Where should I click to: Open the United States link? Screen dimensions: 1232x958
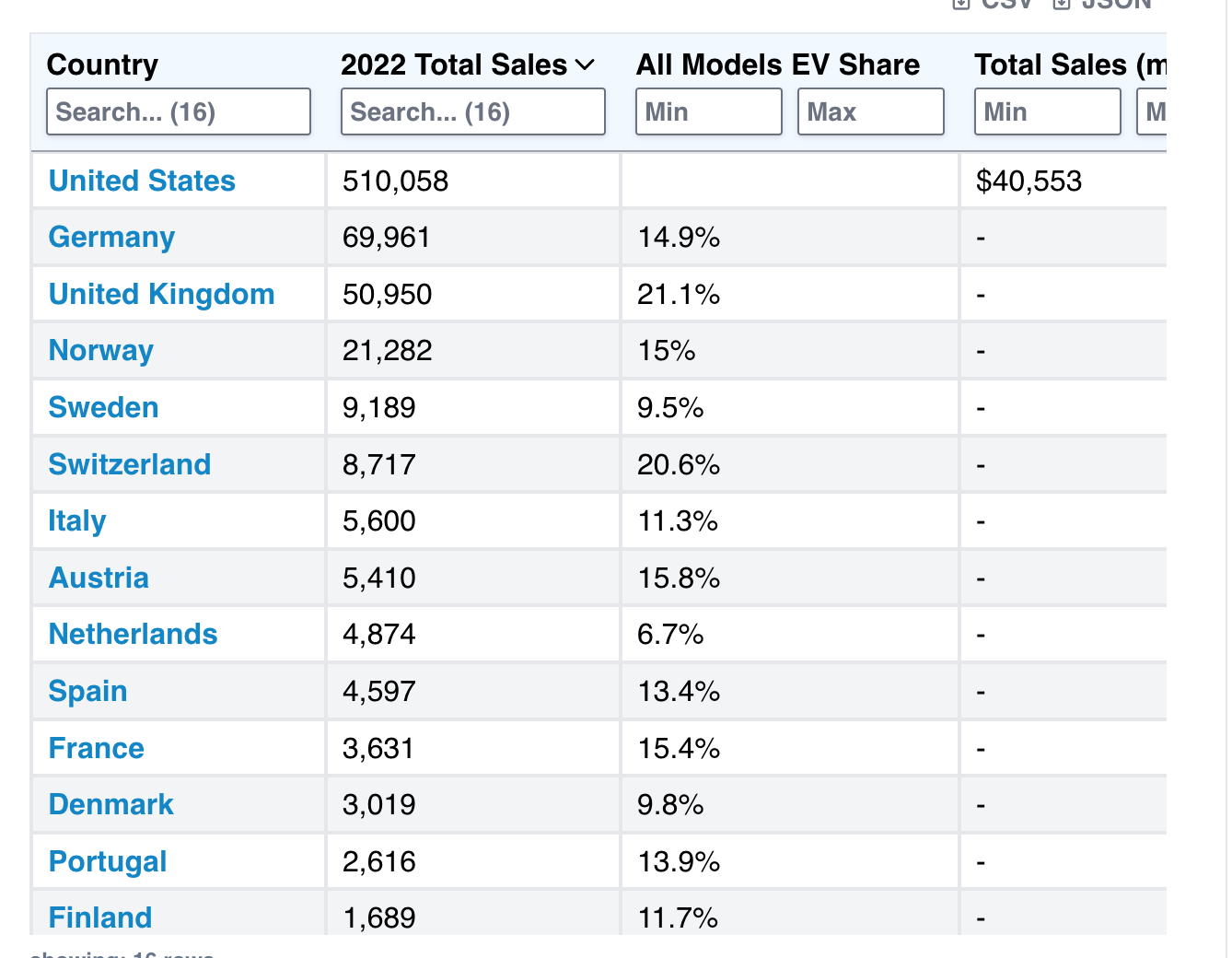tap(142, 181)
